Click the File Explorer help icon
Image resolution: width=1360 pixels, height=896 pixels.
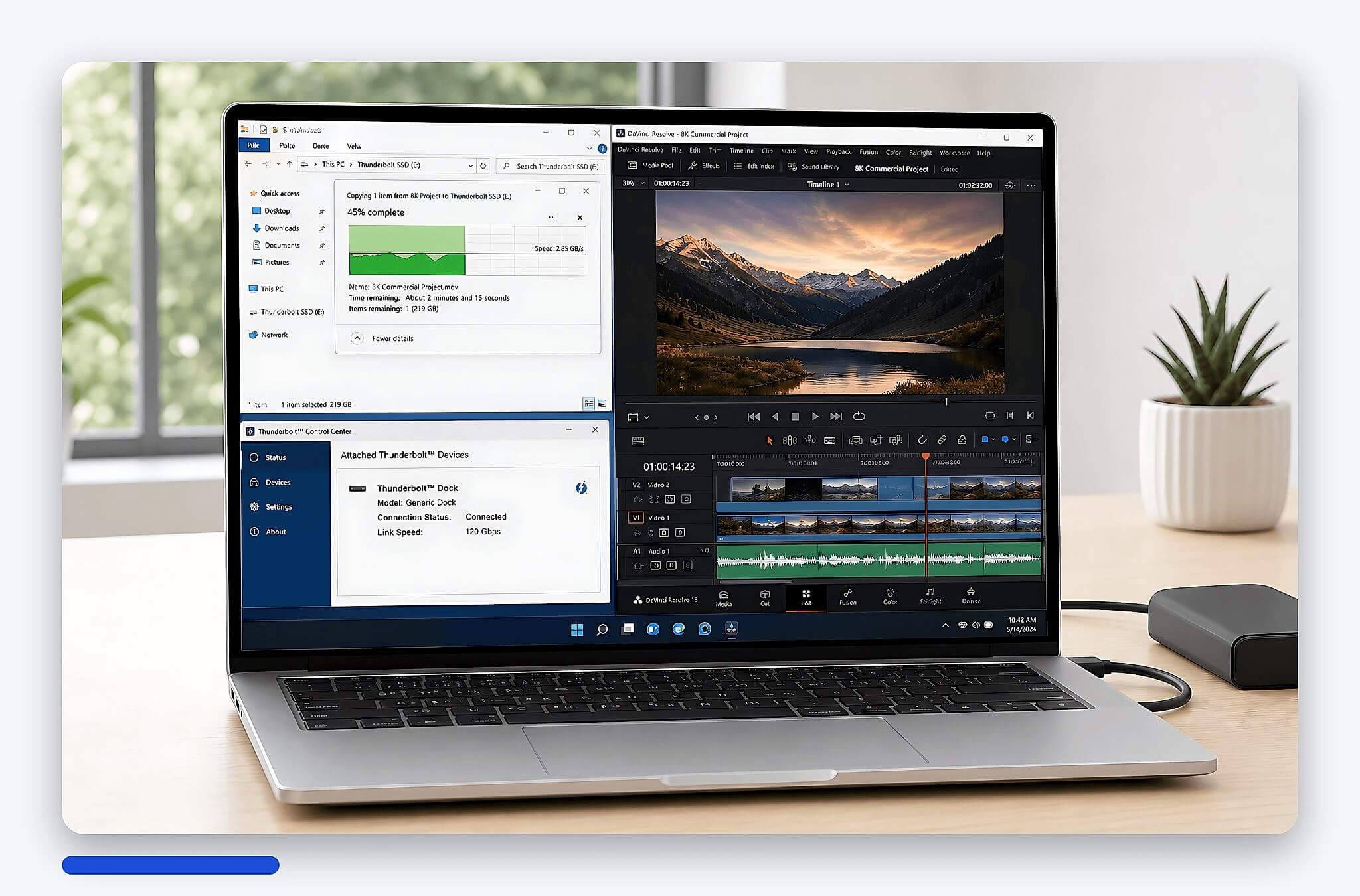(602, 149)
